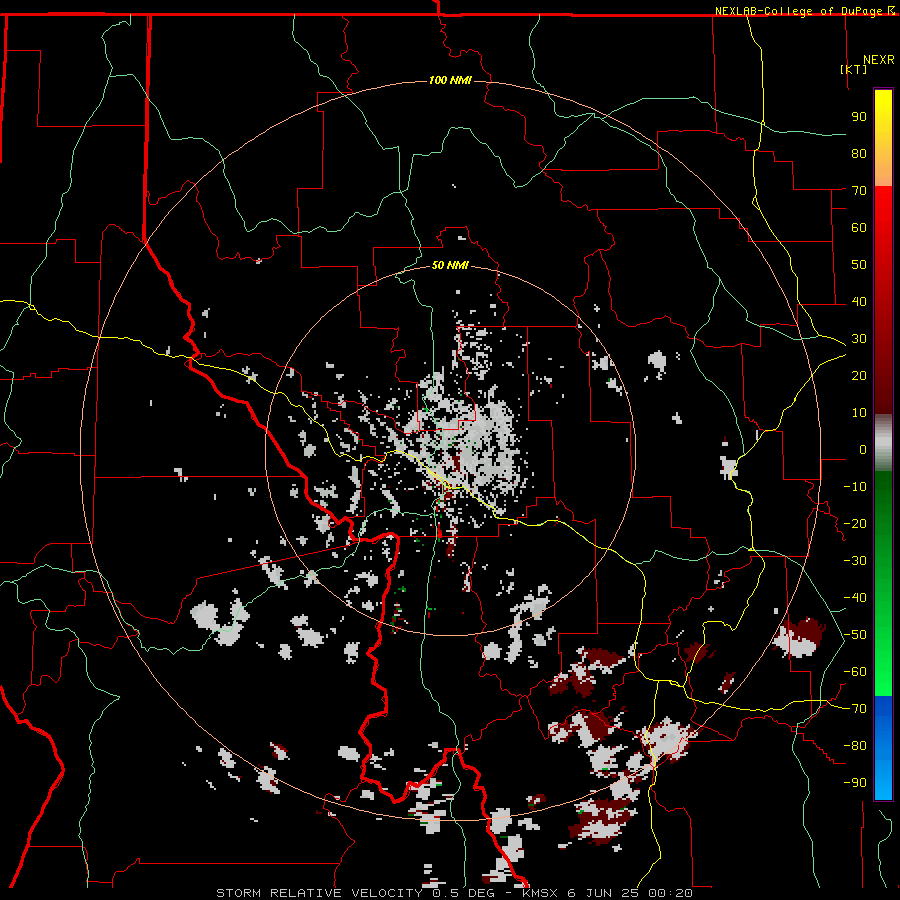Select the 90 value on the velocity scale
This screenshot has height=900, width=900.
pyautogui.click(x=859, y=117)
